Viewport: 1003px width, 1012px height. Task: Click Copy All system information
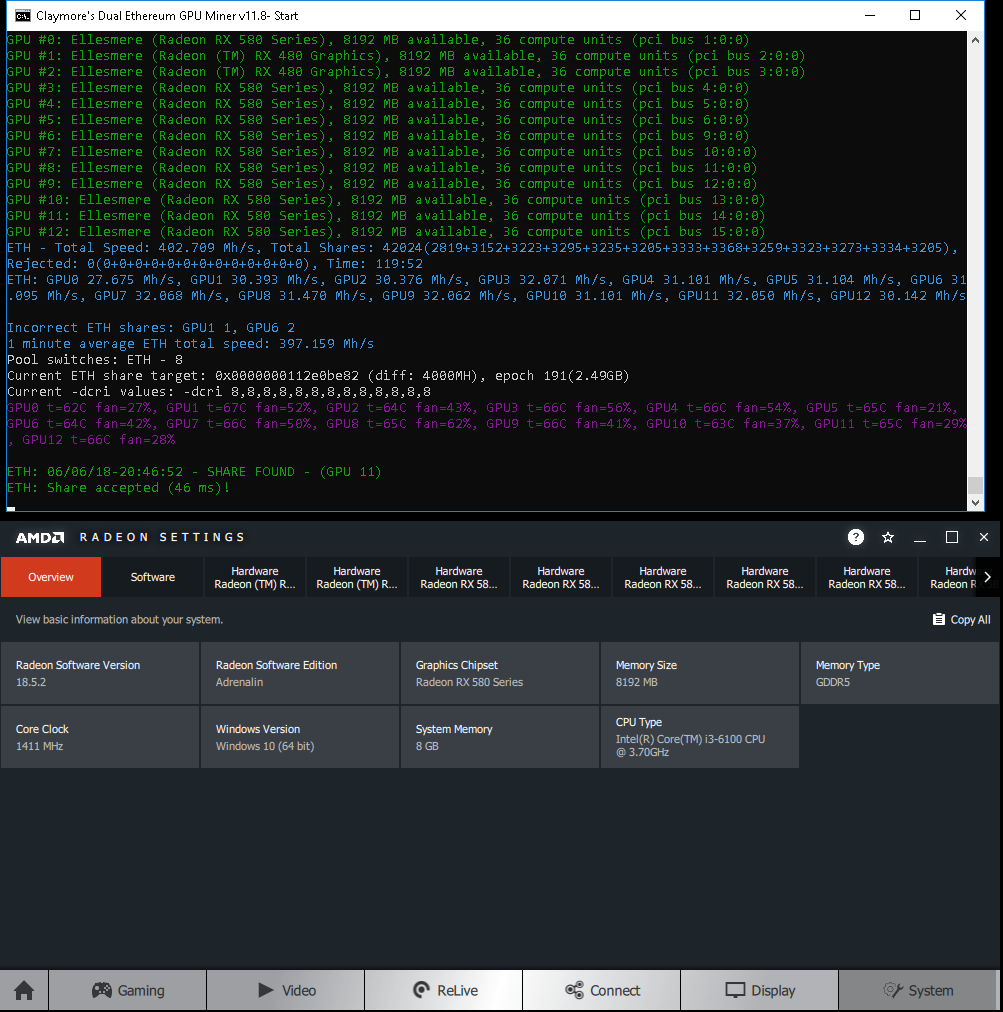962,620
